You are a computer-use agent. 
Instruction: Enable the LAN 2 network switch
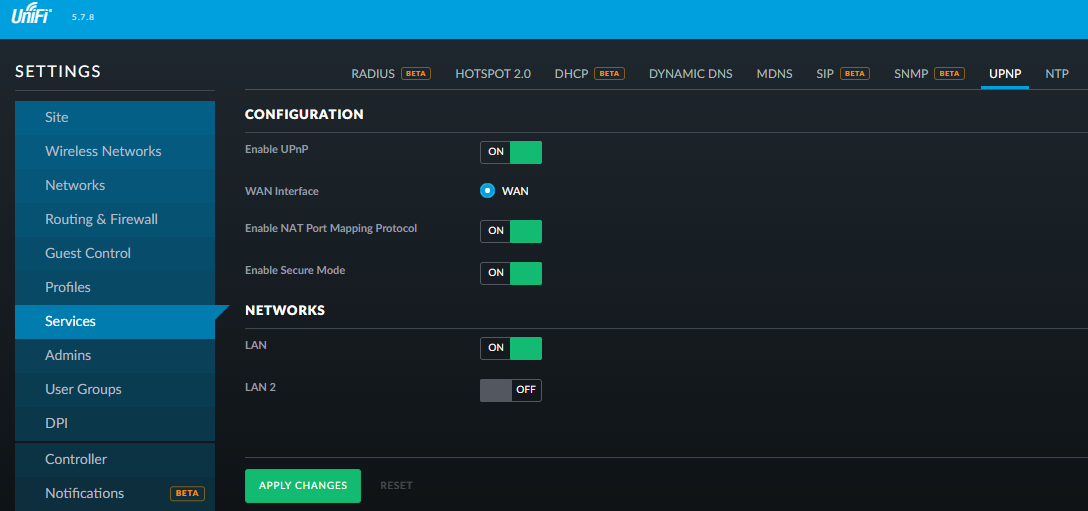(511, 390)
